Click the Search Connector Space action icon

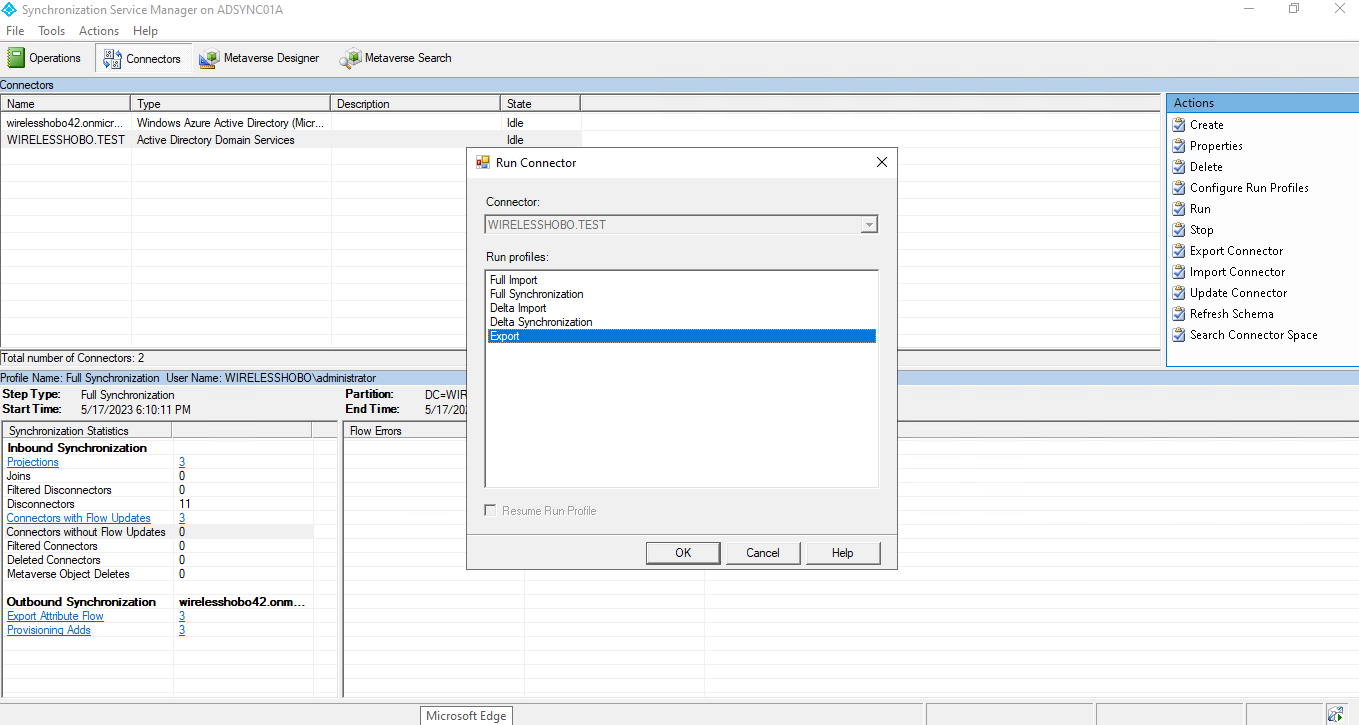click(x=1179, y=335)
